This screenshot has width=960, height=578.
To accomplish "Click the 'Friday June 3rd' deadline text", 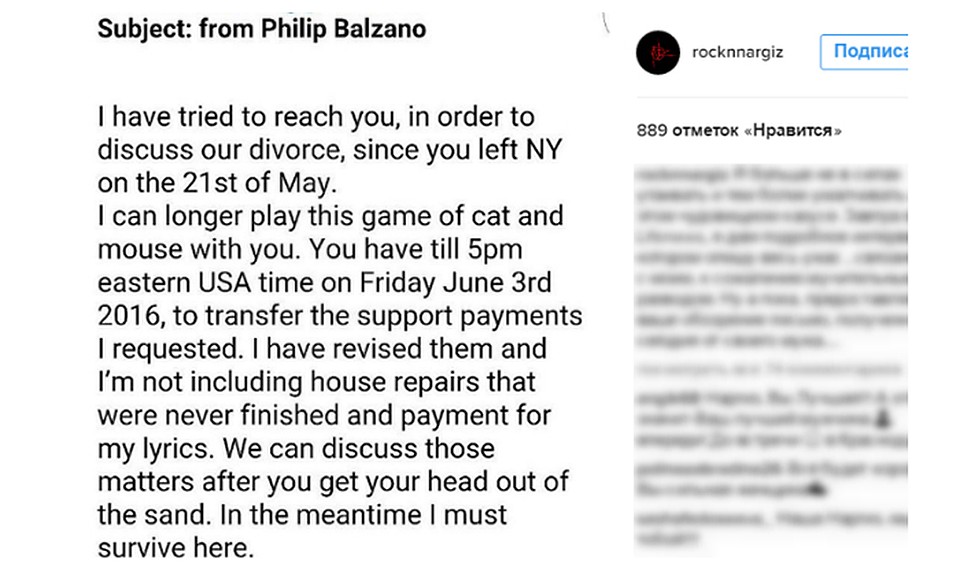I will pos(455,282).
